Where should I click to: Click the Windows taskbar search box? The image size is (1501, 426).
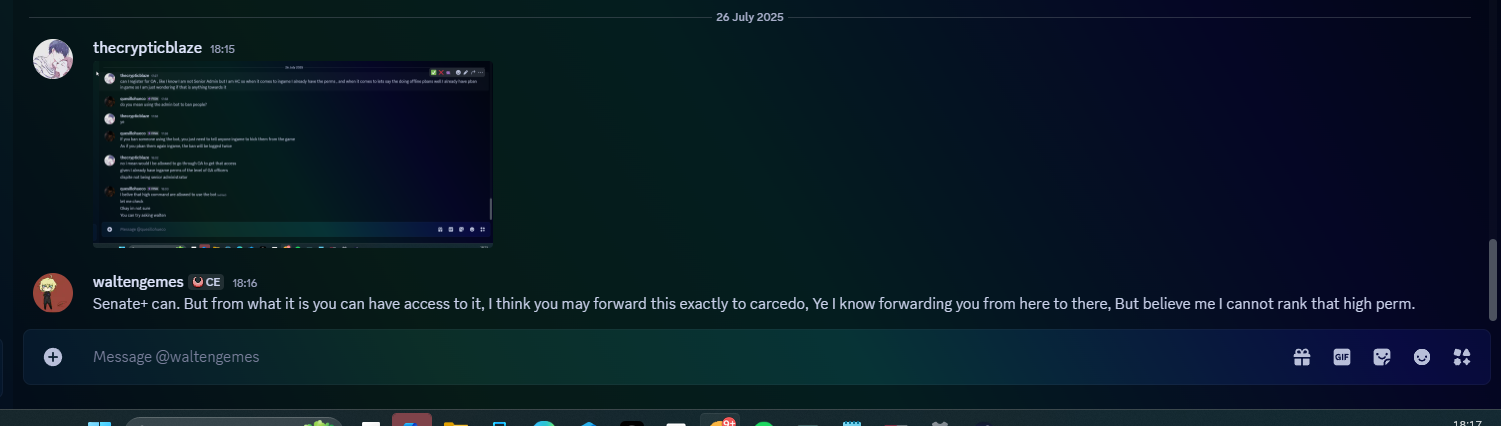click(234, 422)
